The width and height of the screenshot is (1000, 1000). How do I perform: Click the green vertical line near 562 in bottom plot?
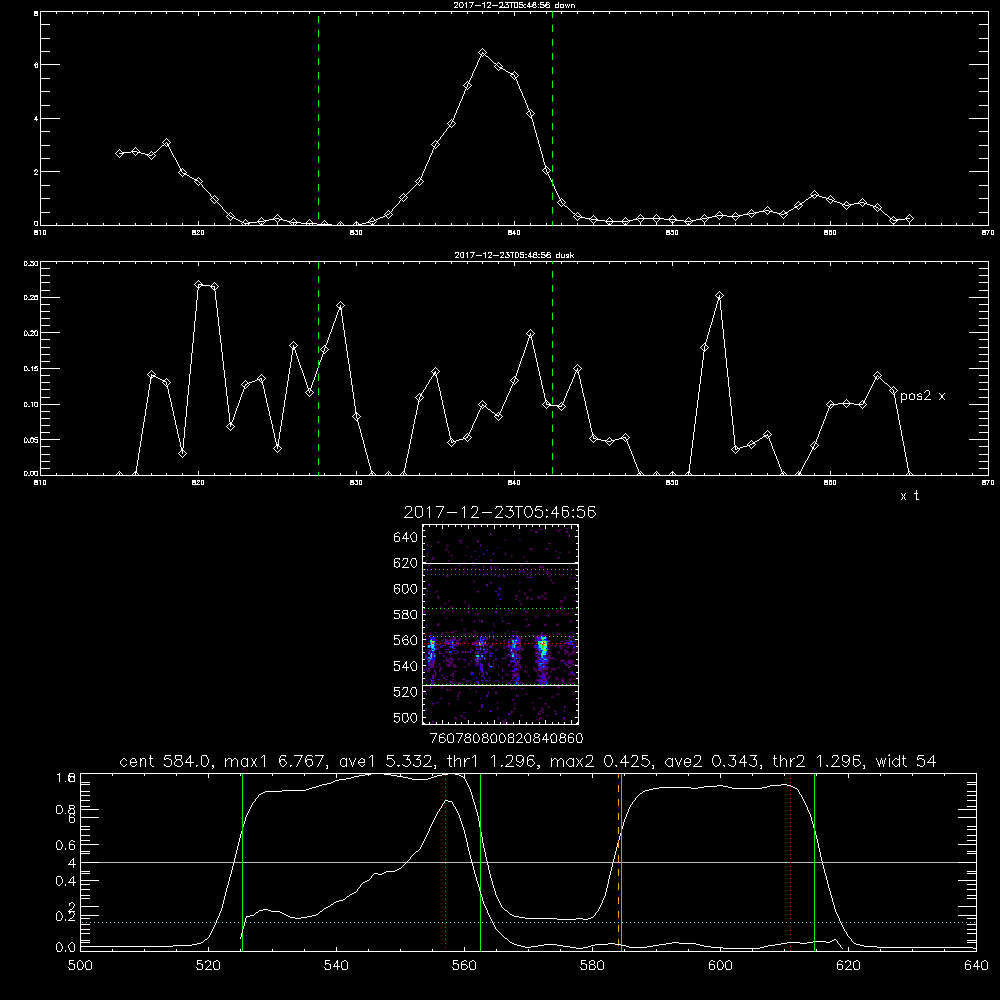pyautogui.click(x=480, y=861)
